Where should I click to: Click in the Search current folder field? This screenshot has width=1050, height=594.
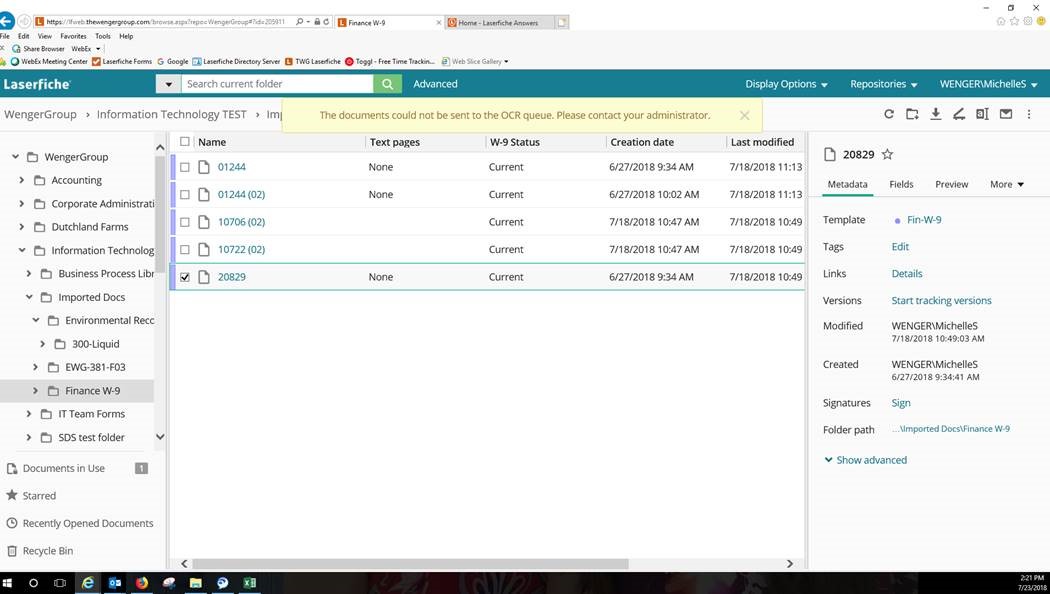[275, 84]
